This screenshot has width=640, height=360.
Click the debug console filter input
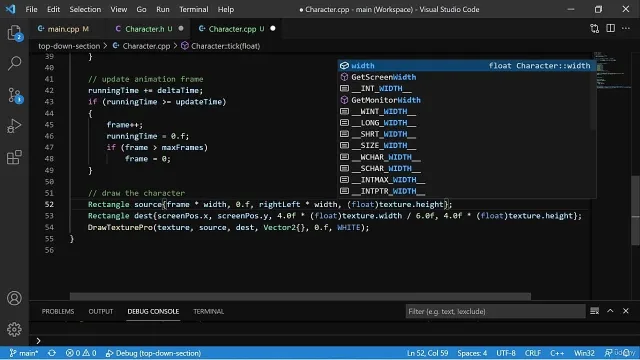(495, 311)
